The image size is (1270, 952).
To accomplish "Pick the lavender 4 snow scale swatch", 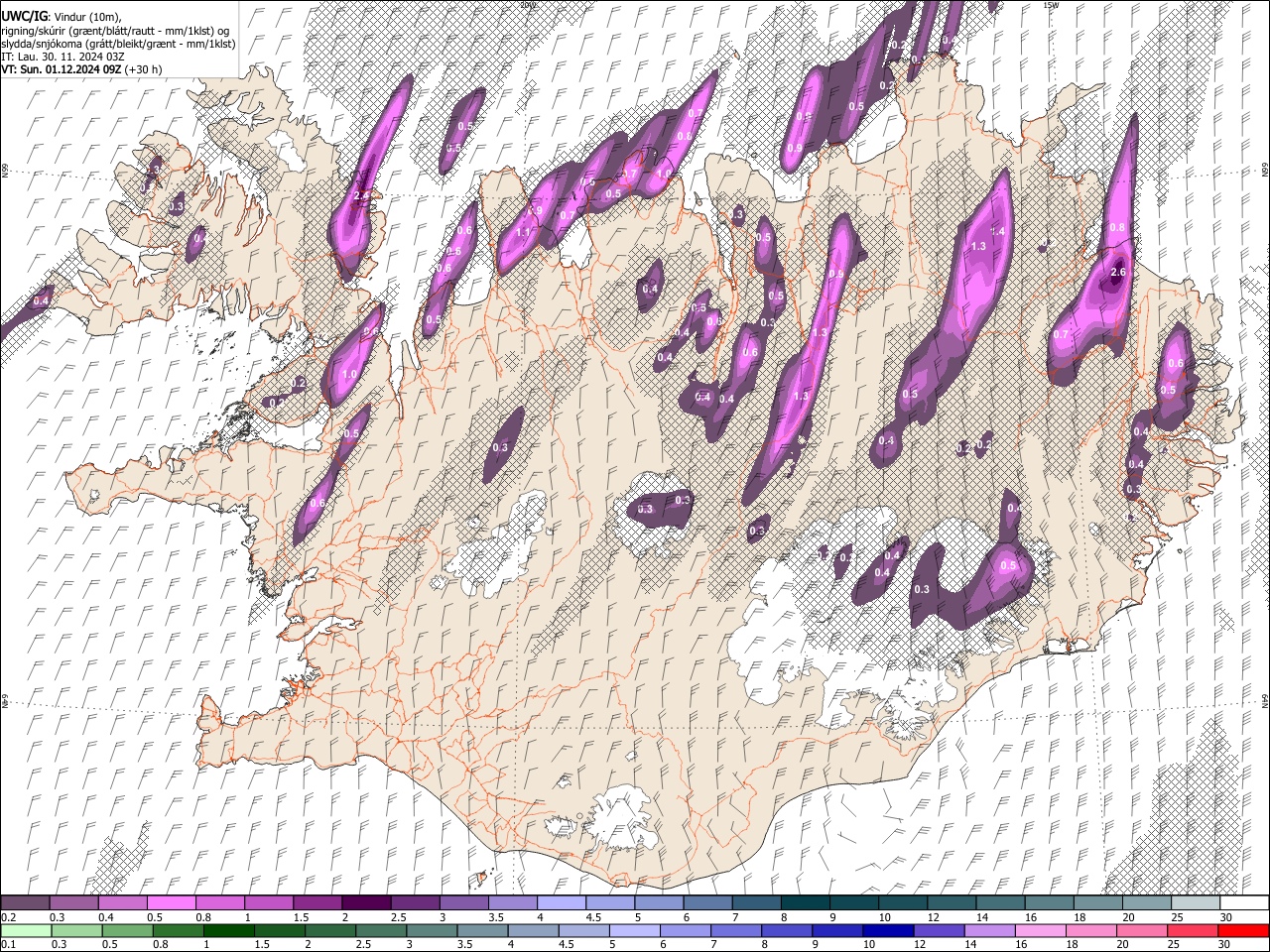I will [562, 902].
